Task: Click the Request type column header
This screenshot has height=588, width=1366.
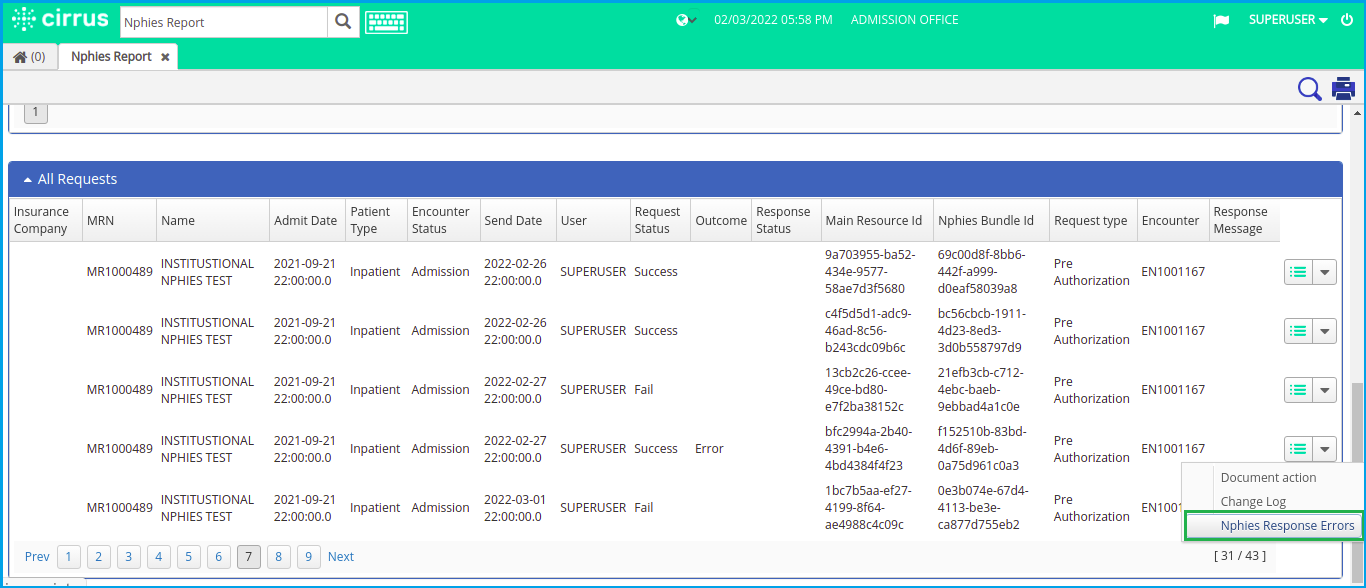Action: coord(1093,220)
